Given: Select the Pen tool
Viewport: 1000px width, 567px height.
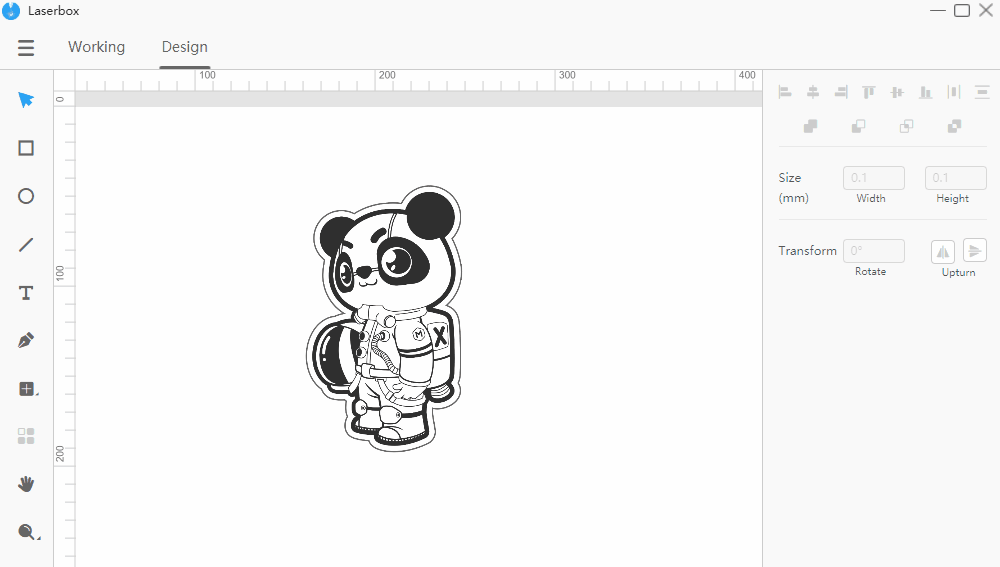Looking at the screenshot, I should [x=26, y=340].
